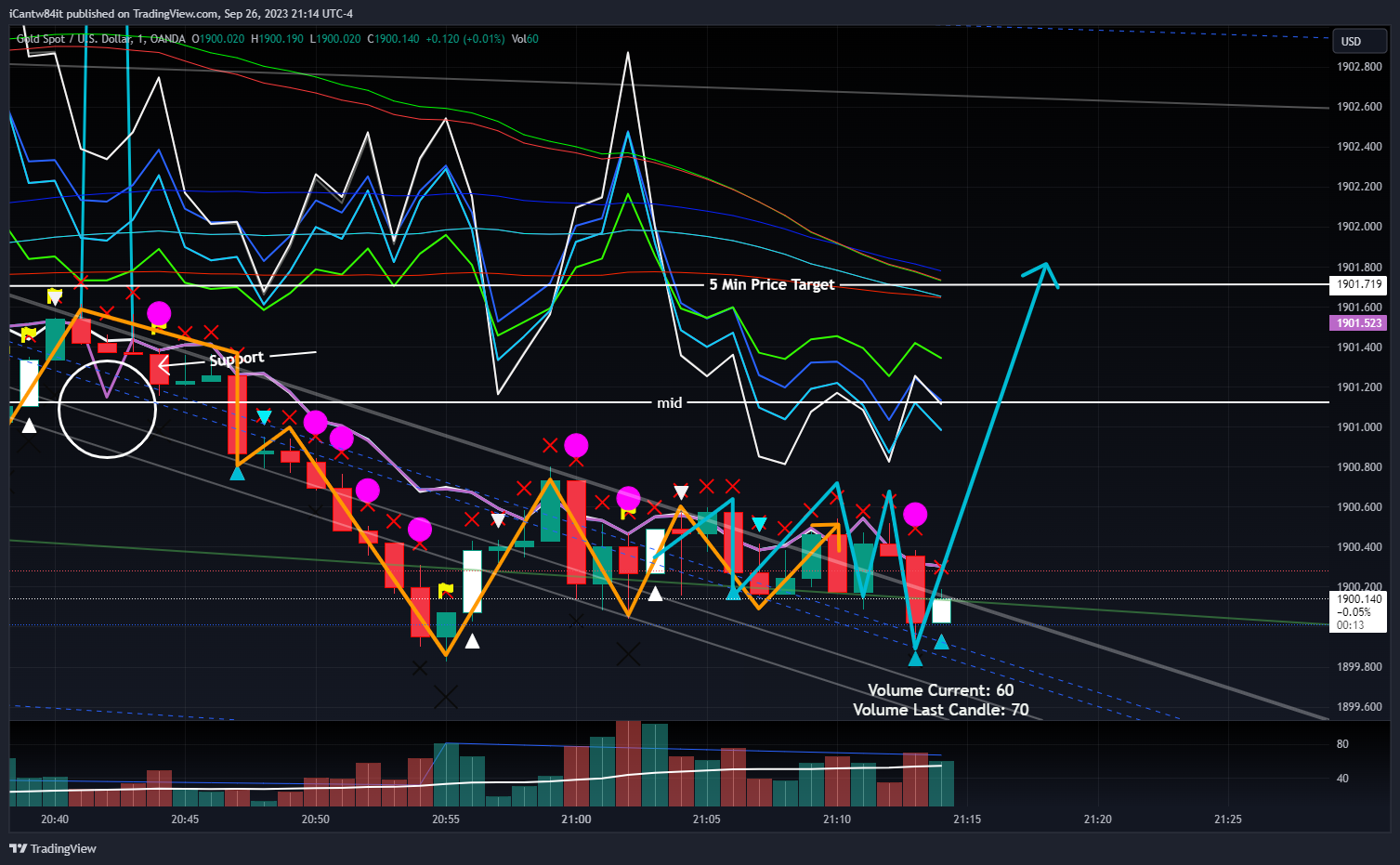Click the 1902.000 price axis label
1400x865 pixels.
pyautogui.click(x=1359, y=227)
